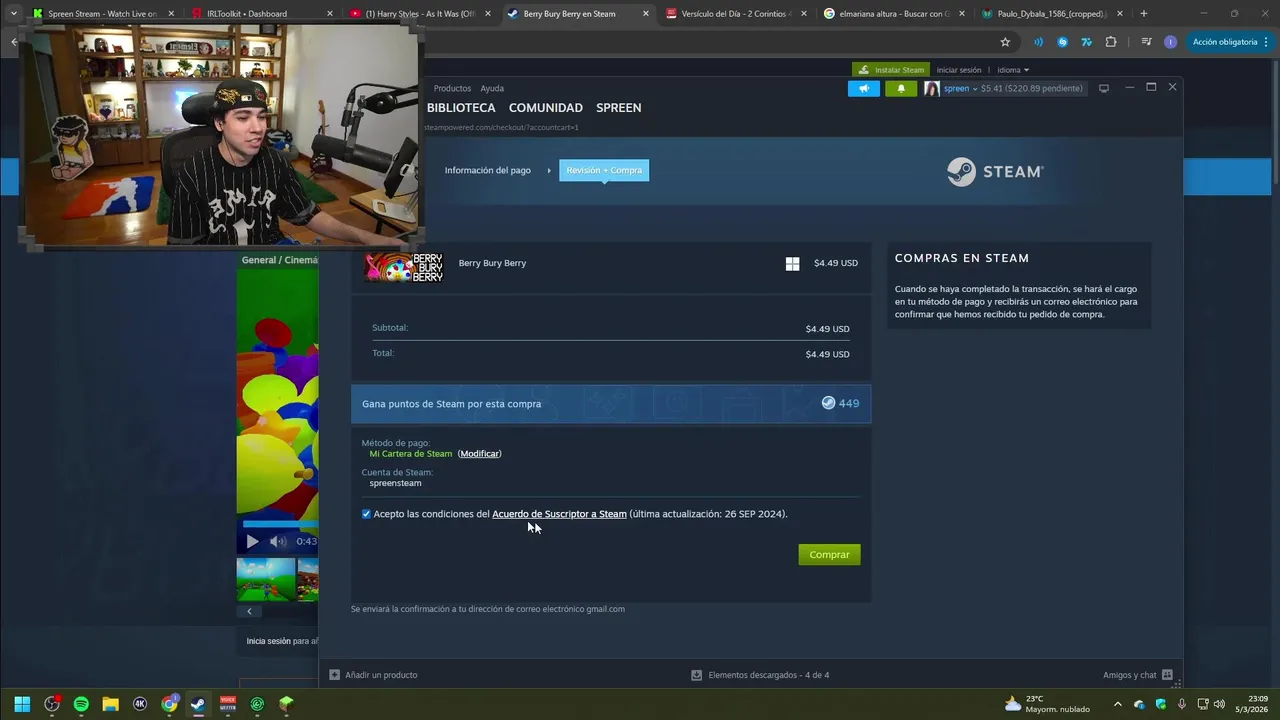
Task: Expand the idioma language dropdown
Action: (x=1013, y=70)
